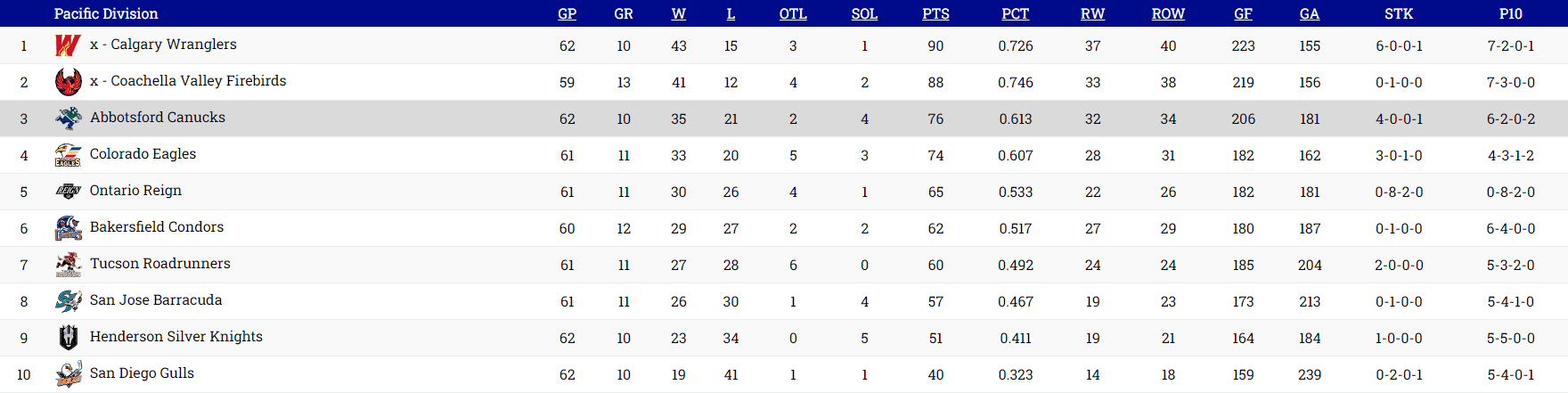Open the San Diego Gulls team name link
Screen dimensions: 1568x393
[x=142, y=373]
